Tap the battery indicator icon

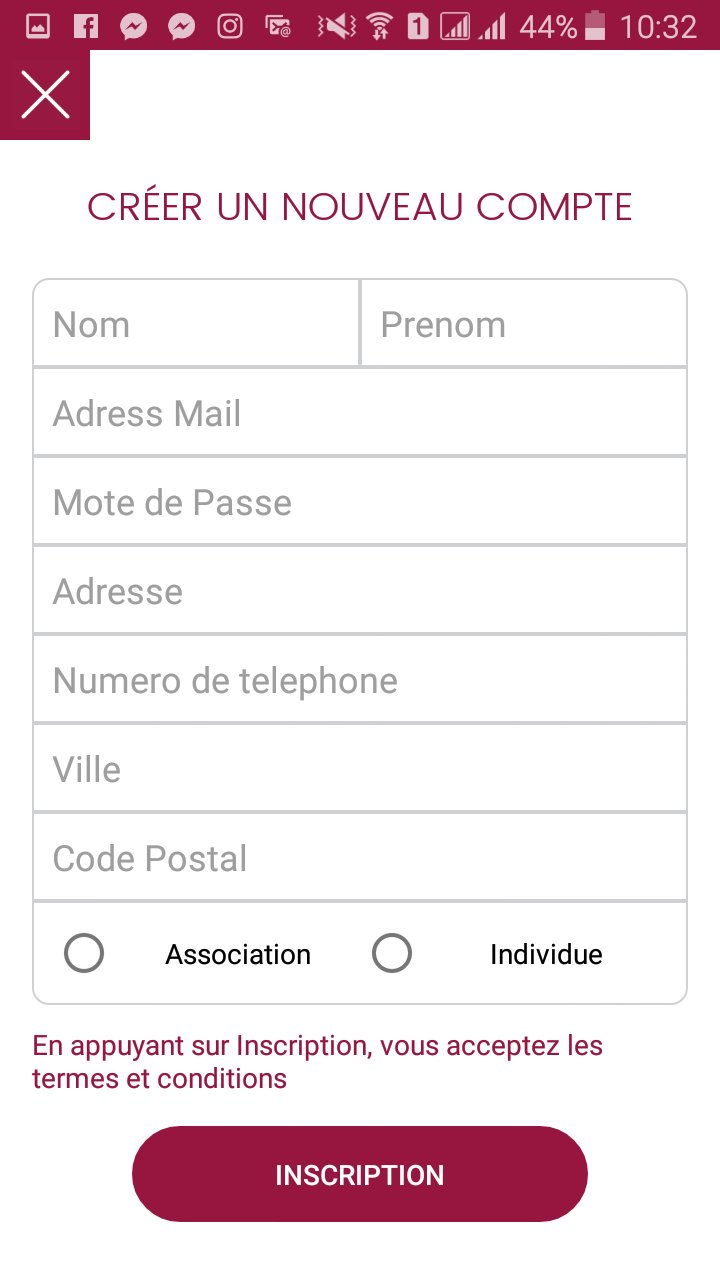coord(595,27)
